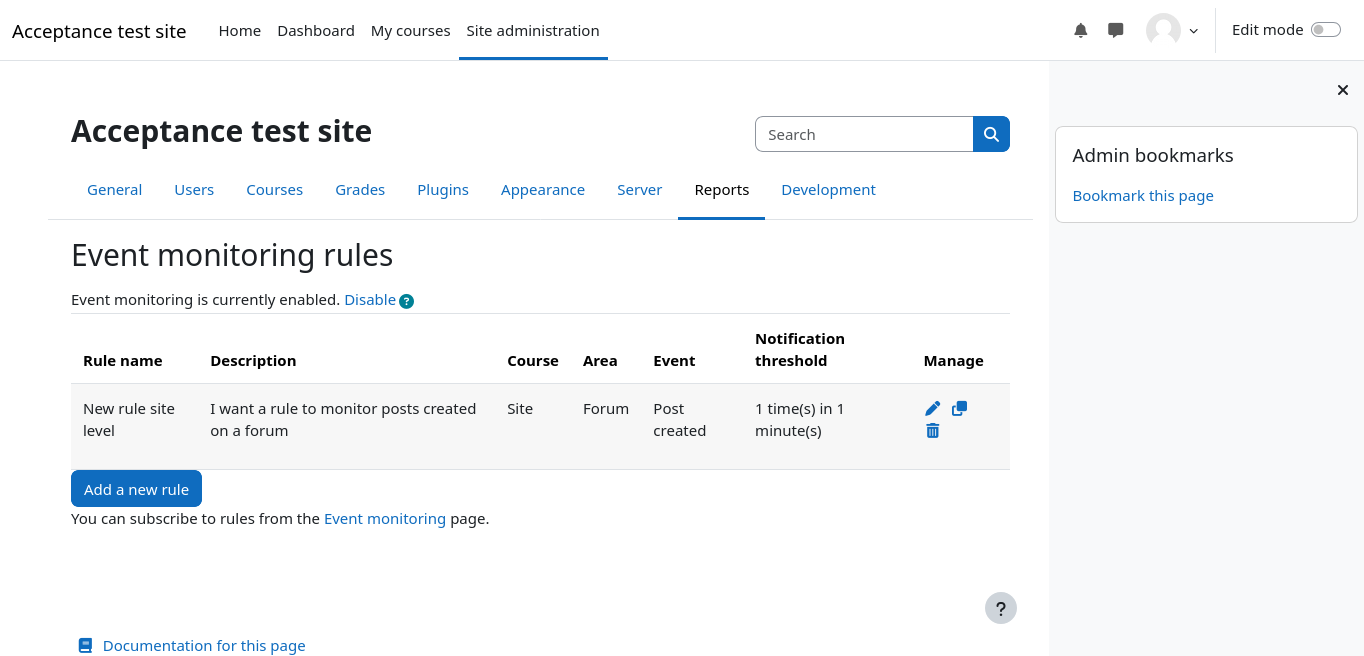The image size is (1364, 656).
Task: Click the help icon beside Disable
Action: pyautogui.click(x=406, y=301)
